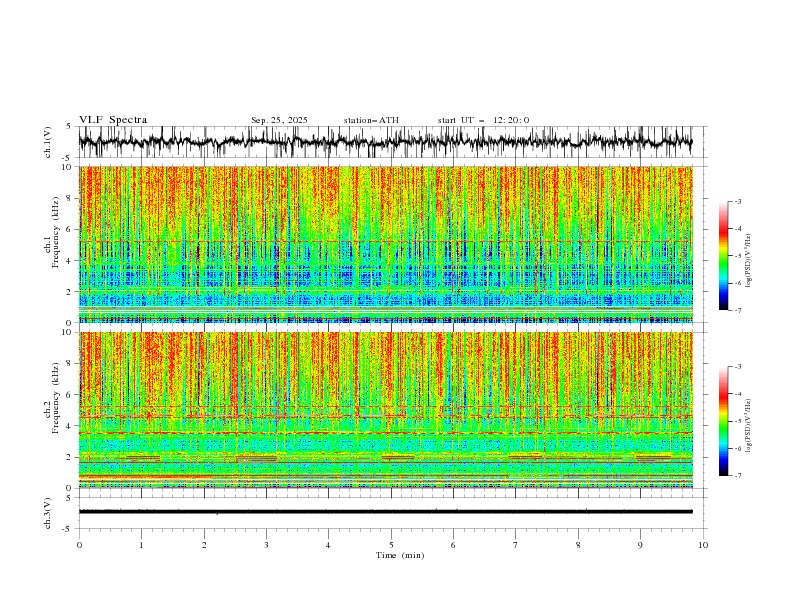Click the date 'Sep. 25, 2025'

click(x=279, y=120)
